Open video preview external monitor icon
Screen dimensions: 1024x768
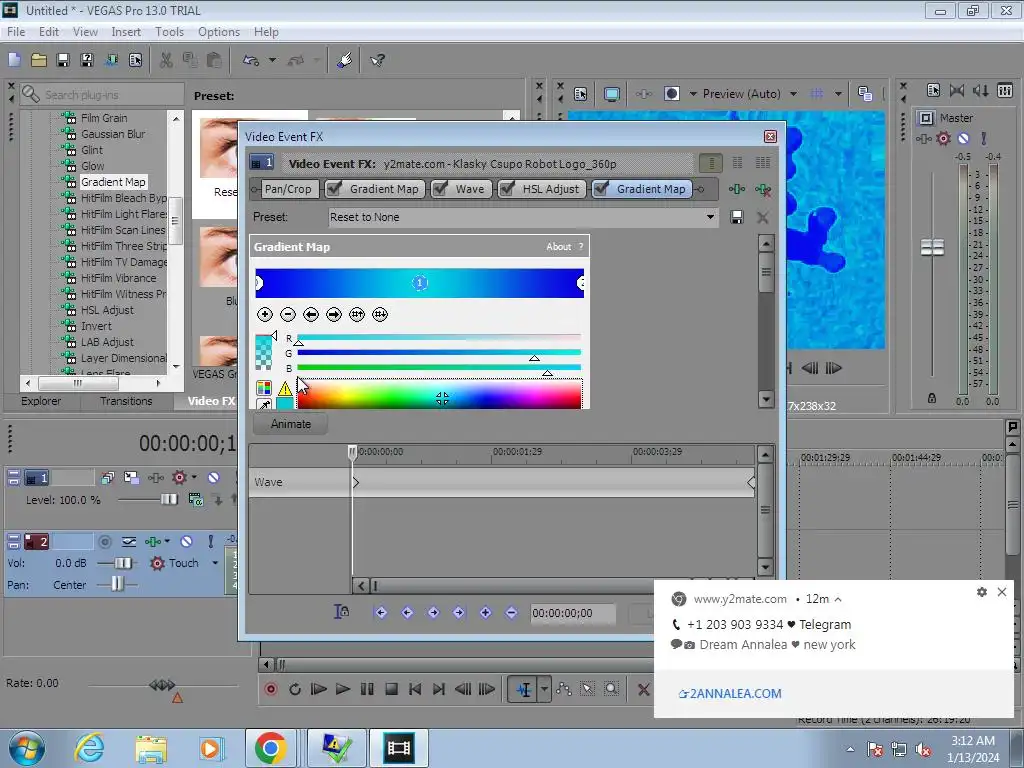(x=611, y=94)
